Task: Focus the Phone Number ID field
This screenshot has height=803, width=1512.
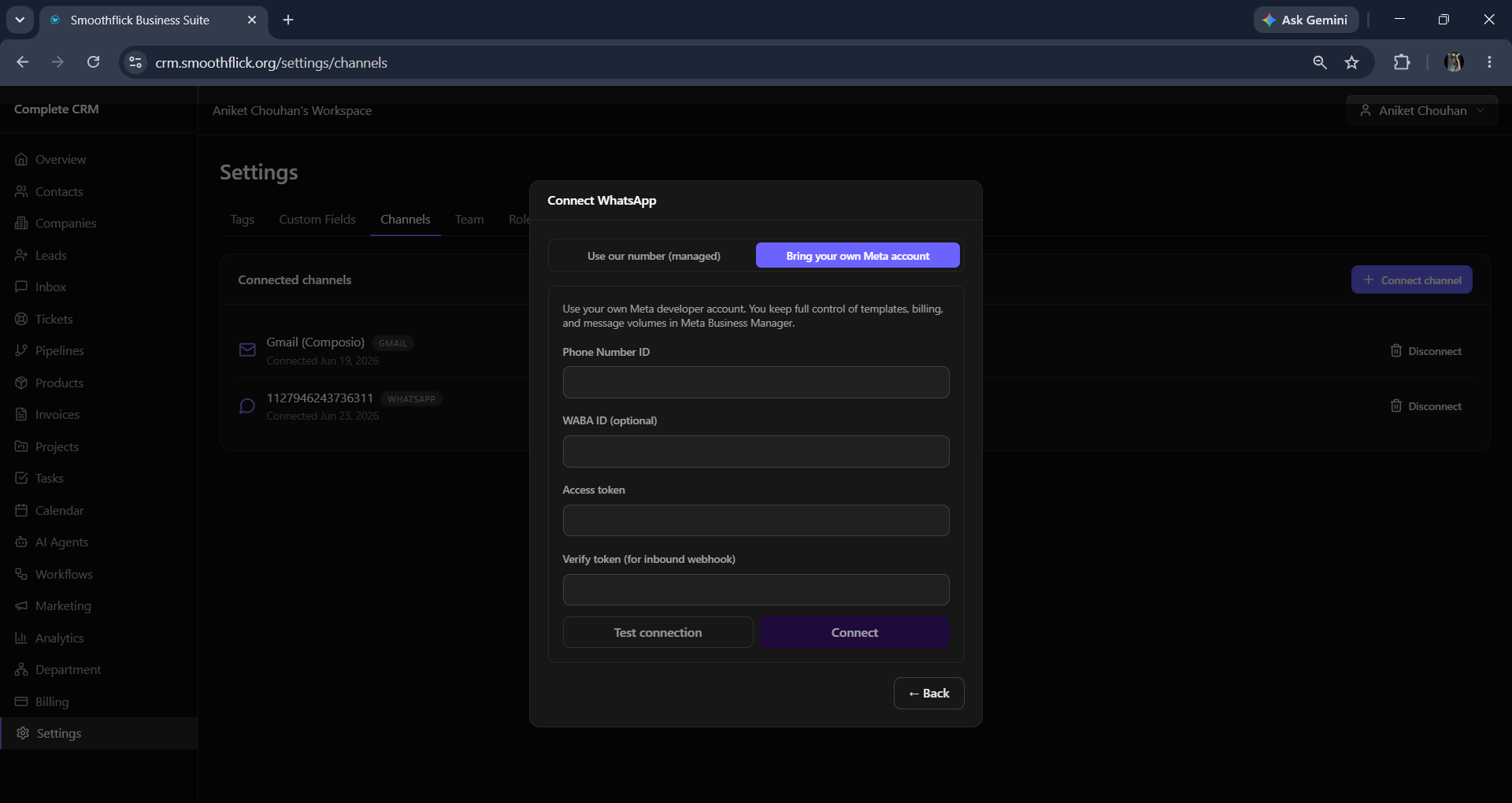Action: click(756, 382)
